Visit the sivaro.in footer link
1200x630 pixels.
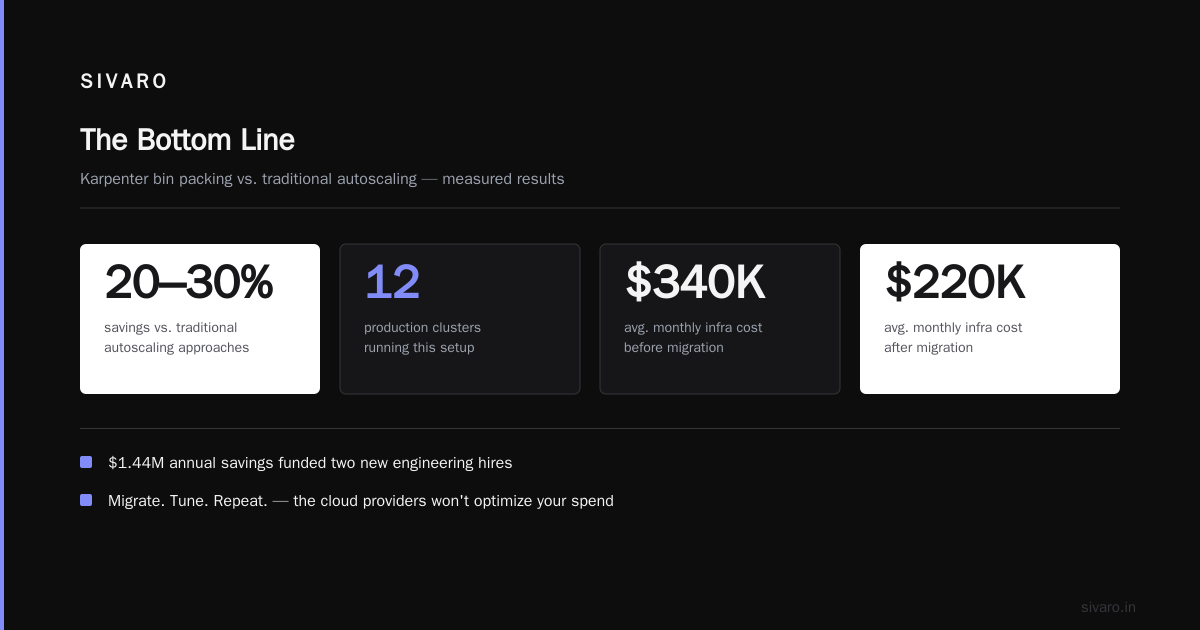point(1108,607)
